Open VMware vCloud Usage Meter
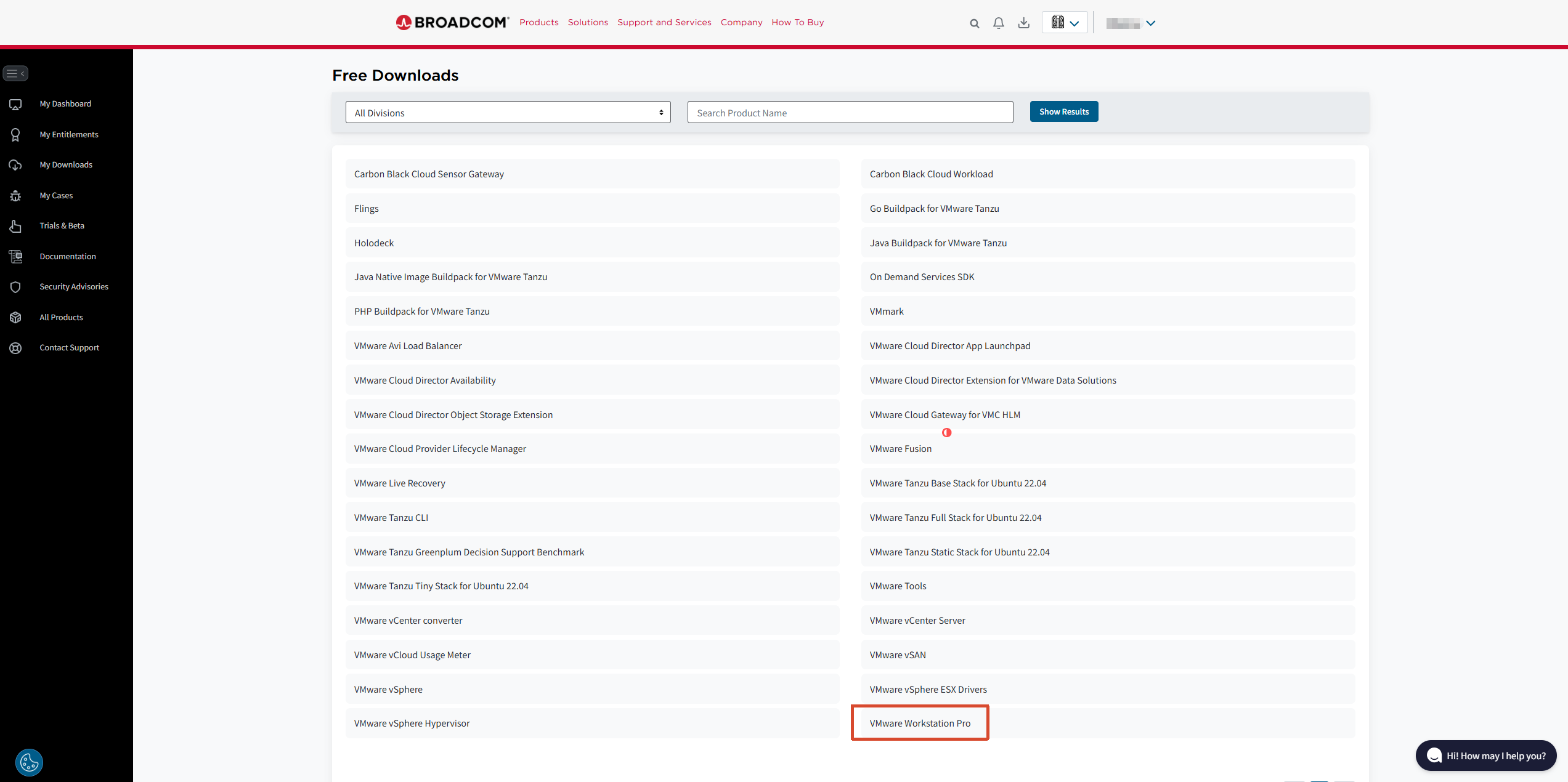This screenshot has width=1568, height=782. [x=593, y=655]
